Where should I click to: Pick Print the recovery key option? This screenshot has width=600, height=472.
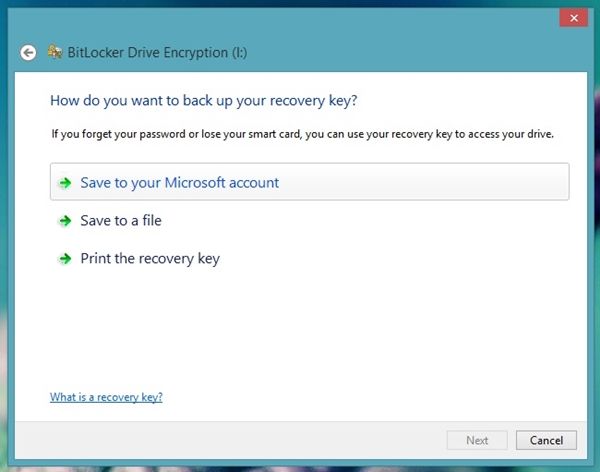click(x=150, y=259)
